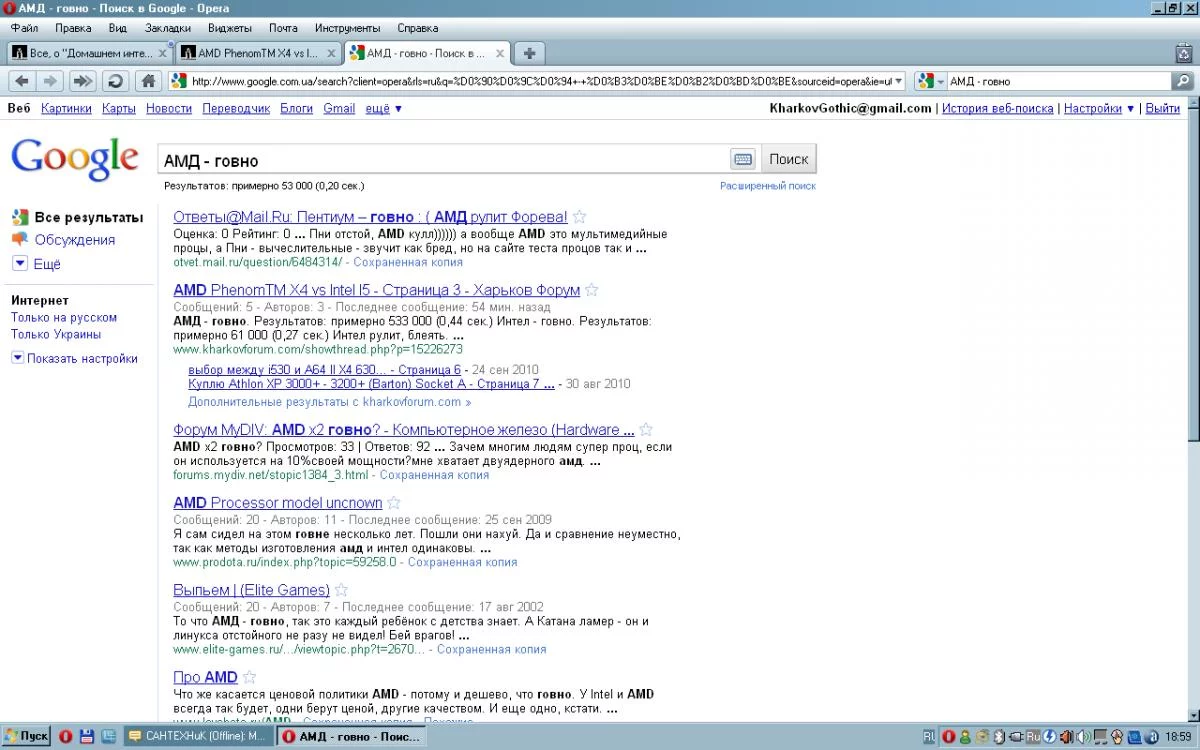This screenshot has width=1200, height=750.
Task: Switch to the САНТЕХНиК (Offline) taskbar window
Action: [198, 736]
